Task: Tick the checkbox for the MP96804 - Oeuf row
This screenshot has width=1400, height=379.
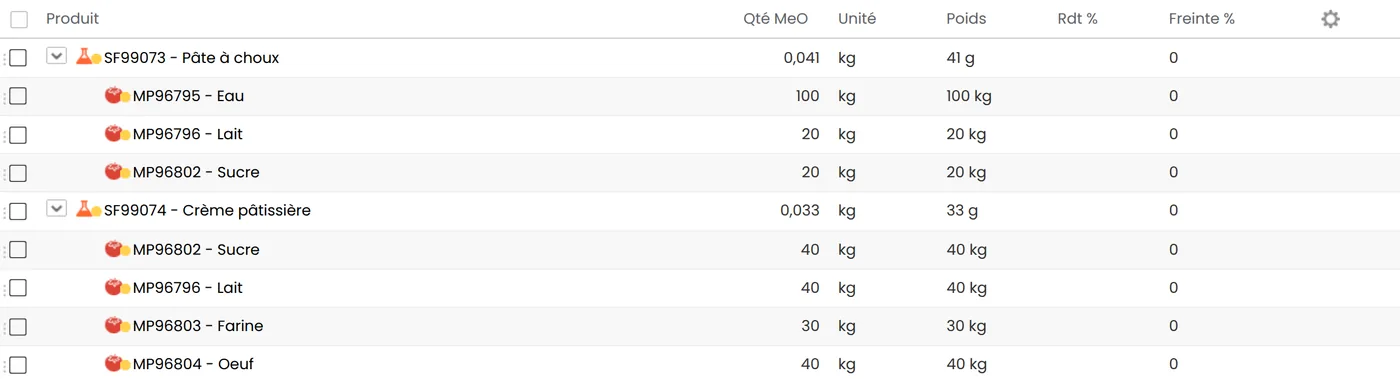Action: pyautogui.click(x=18, y=364)
